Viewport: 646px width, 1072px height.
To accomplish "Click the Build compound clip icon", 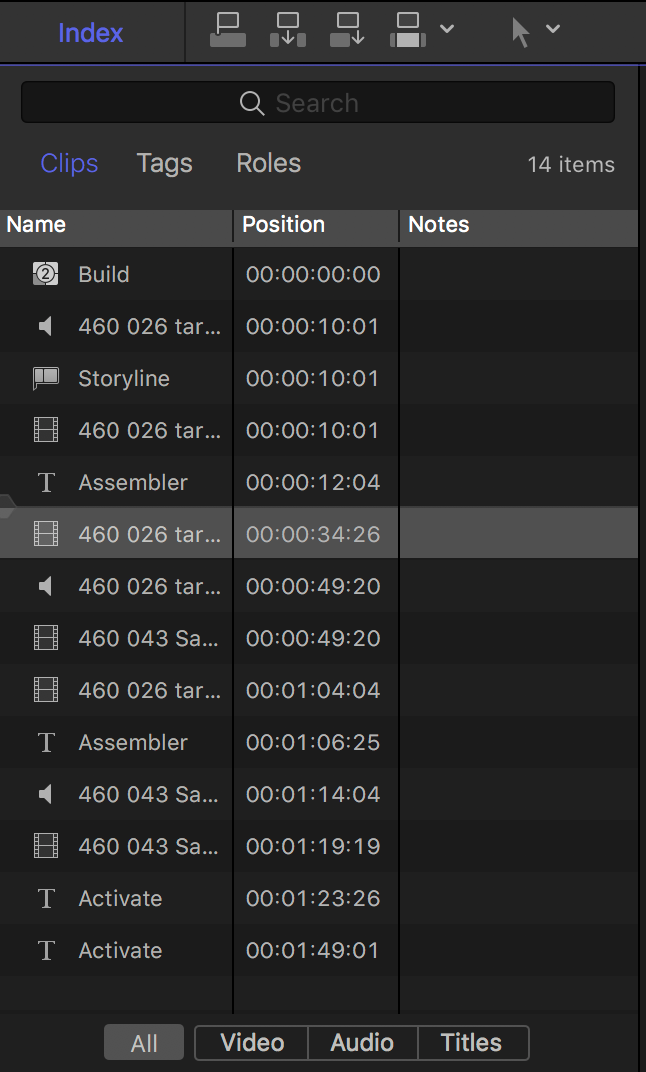I will point(45,274).
